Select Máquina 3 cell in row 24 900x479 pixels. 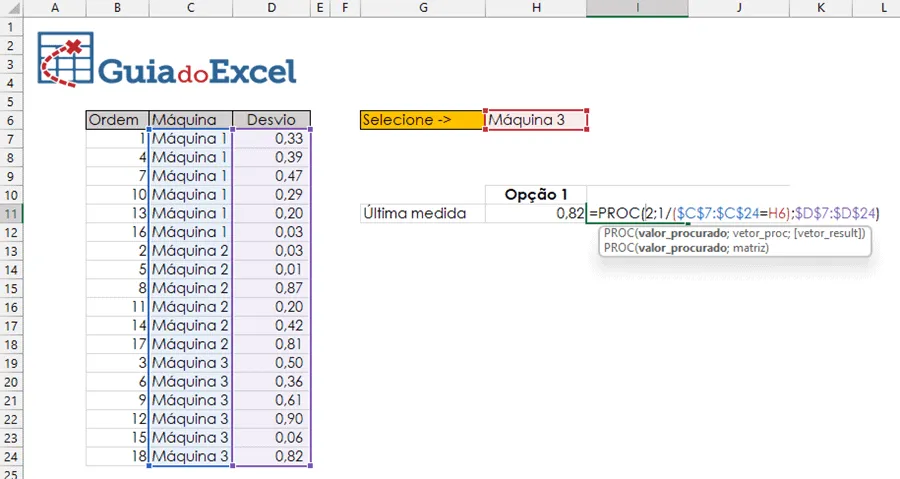coord(191,456)
